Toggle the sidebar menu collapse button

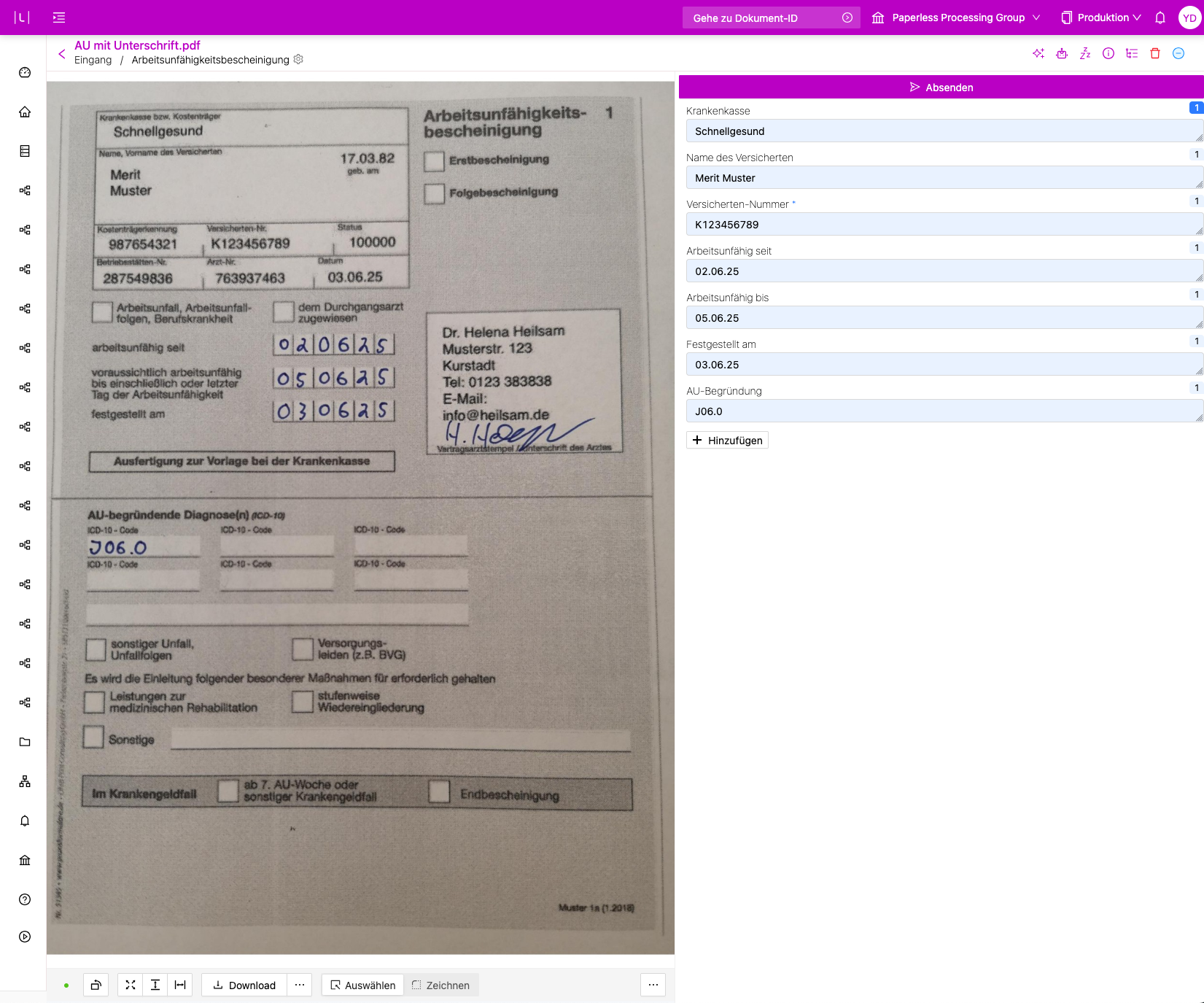coord(59,18)
